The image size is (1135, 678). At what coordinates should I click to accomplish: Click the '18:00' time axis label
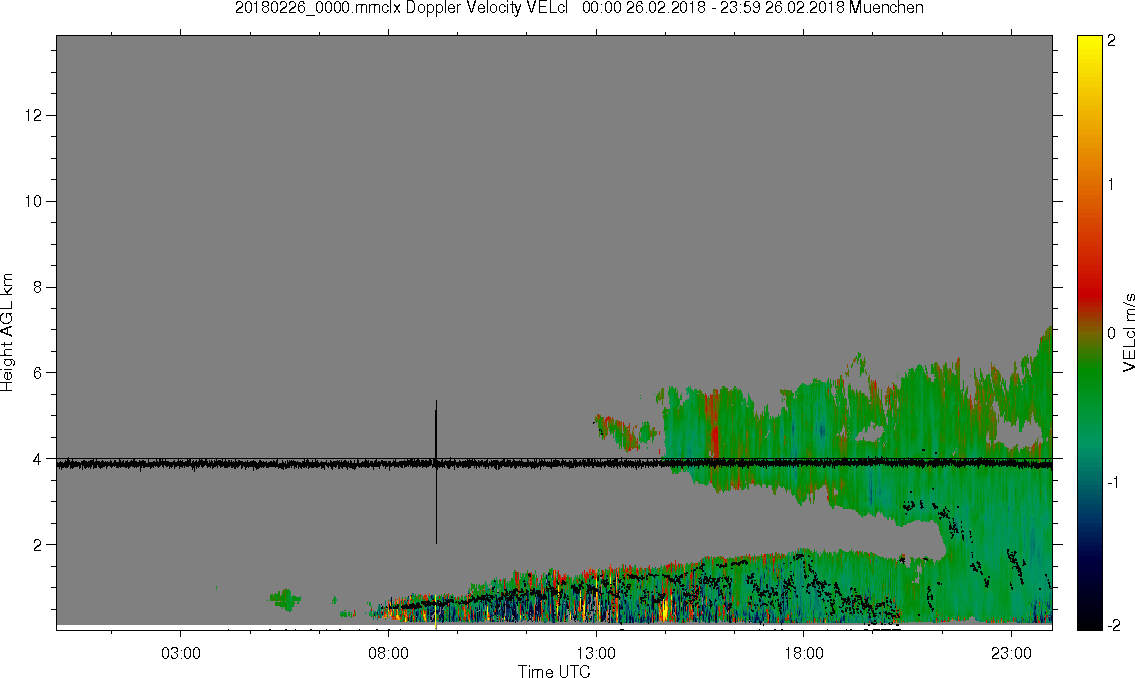(803, 654)
